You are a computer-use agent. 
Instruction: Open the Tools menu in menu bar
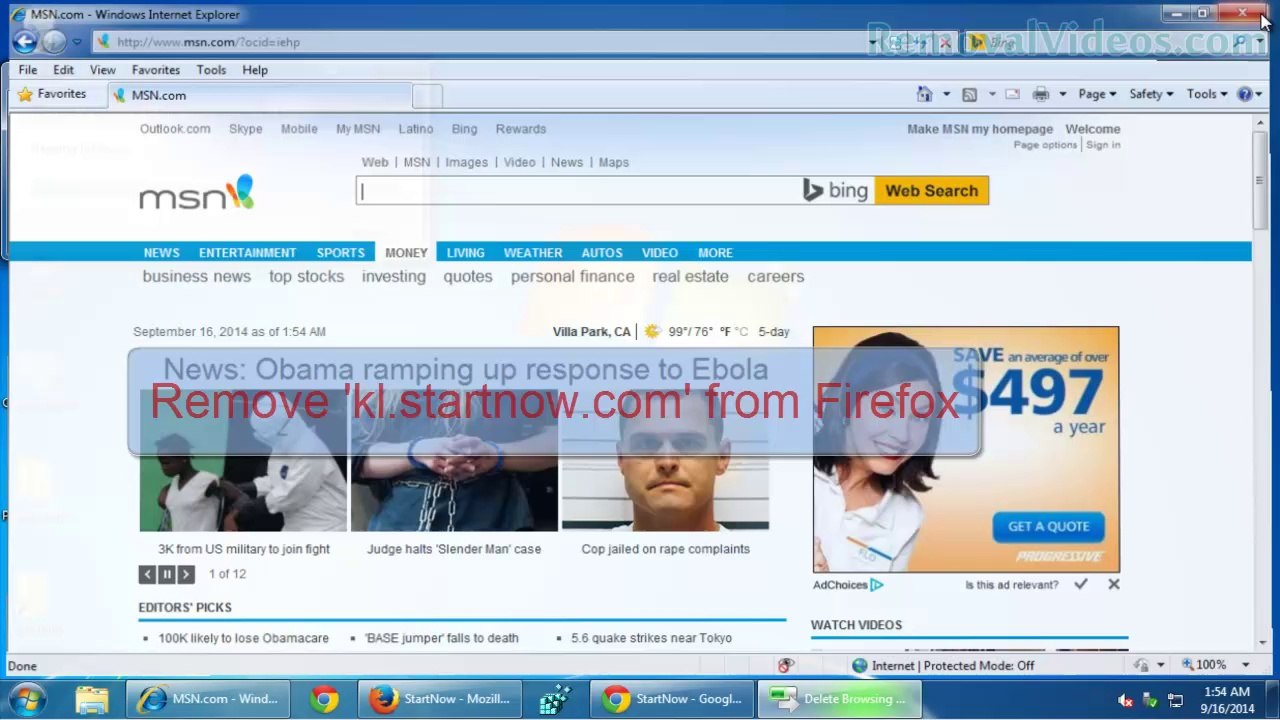pyautogui.click(x=211, y=70)
